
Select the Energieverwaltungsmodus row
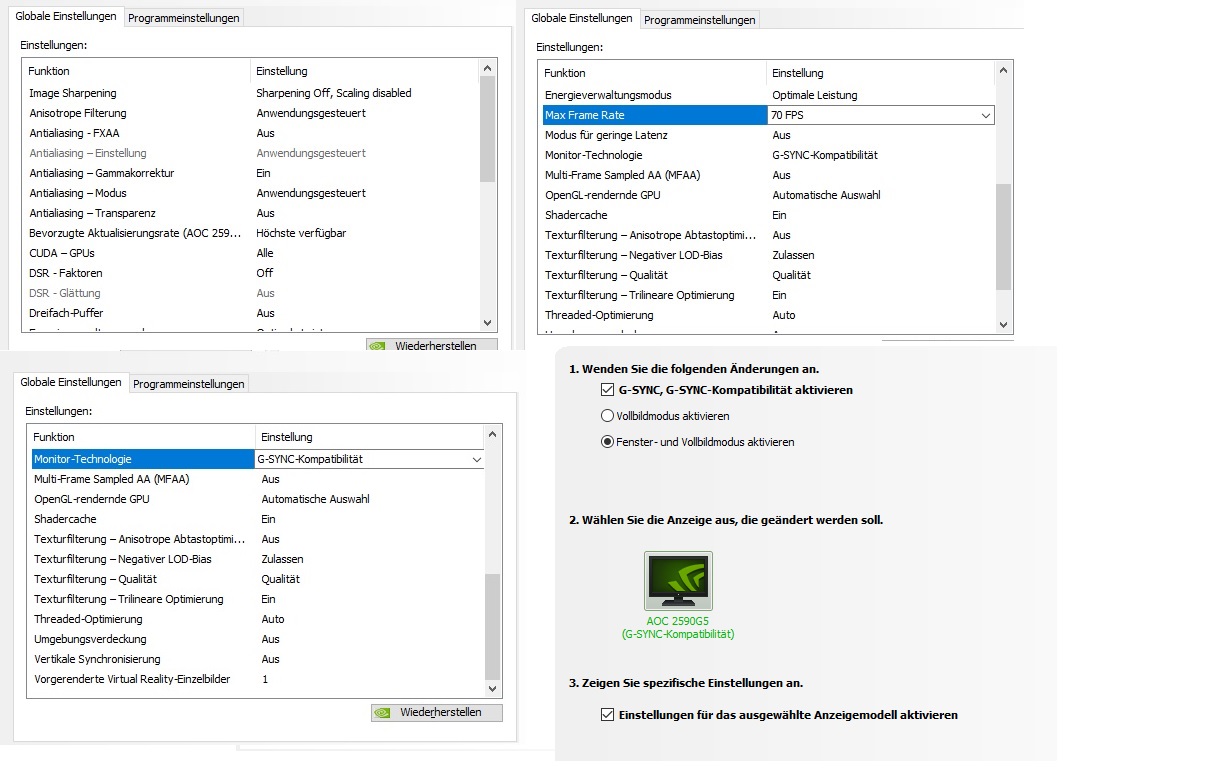click(768, 95)
